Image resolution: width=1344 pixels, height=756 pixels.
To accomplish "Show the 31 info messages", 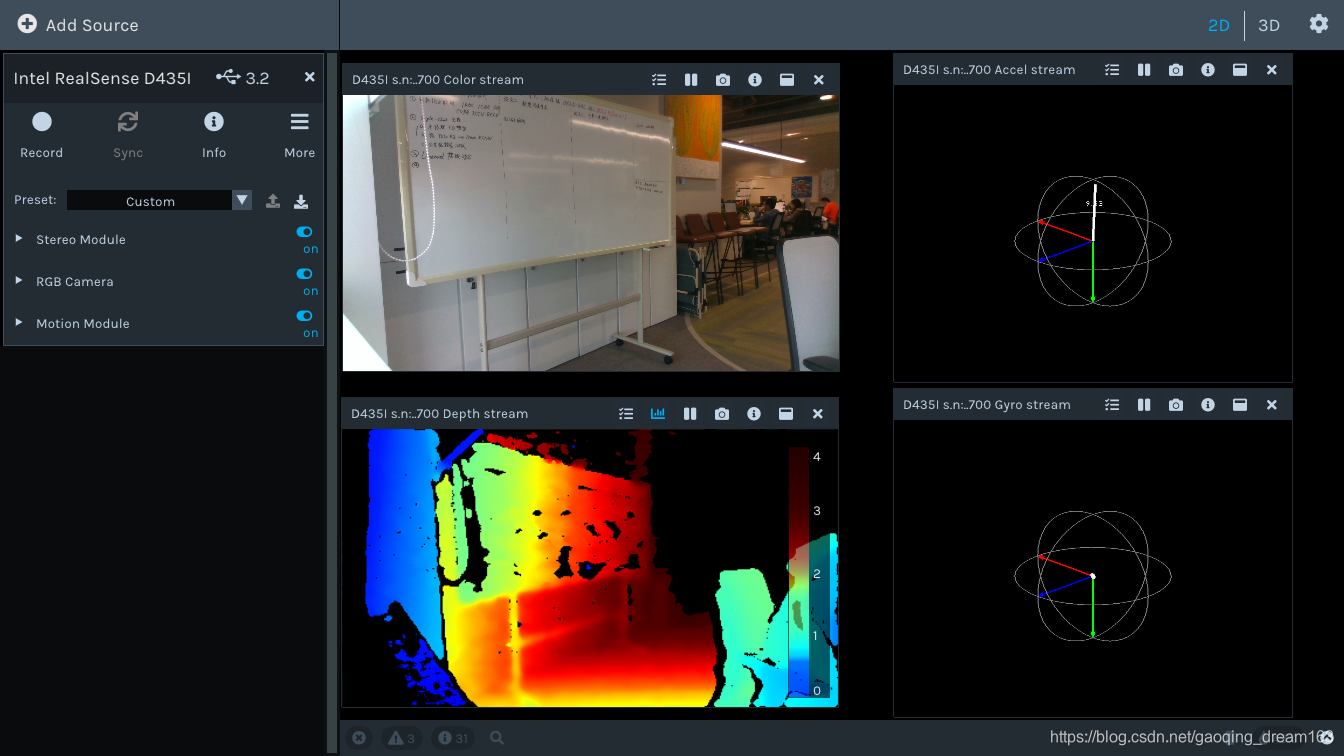I will (454, 738).
